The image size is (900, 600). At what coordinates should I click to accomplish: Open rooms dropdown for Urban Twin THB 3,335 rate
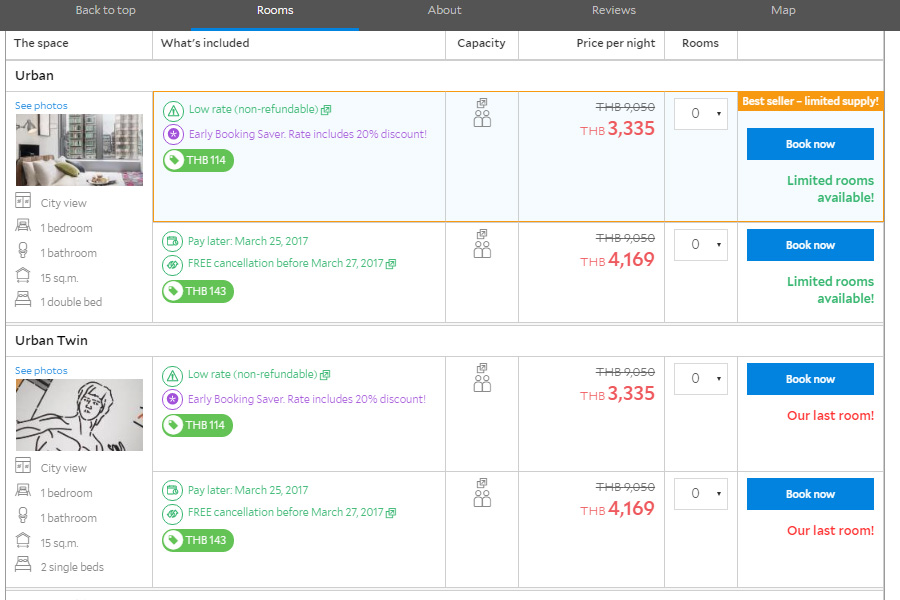[700, 379]
